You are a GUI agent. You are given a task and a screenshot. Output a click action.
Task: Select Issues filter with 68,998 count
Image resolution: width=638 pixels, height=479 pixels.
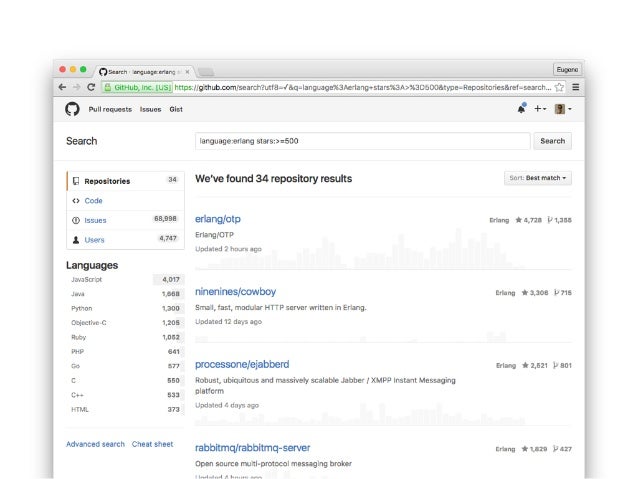coord(125,220)
